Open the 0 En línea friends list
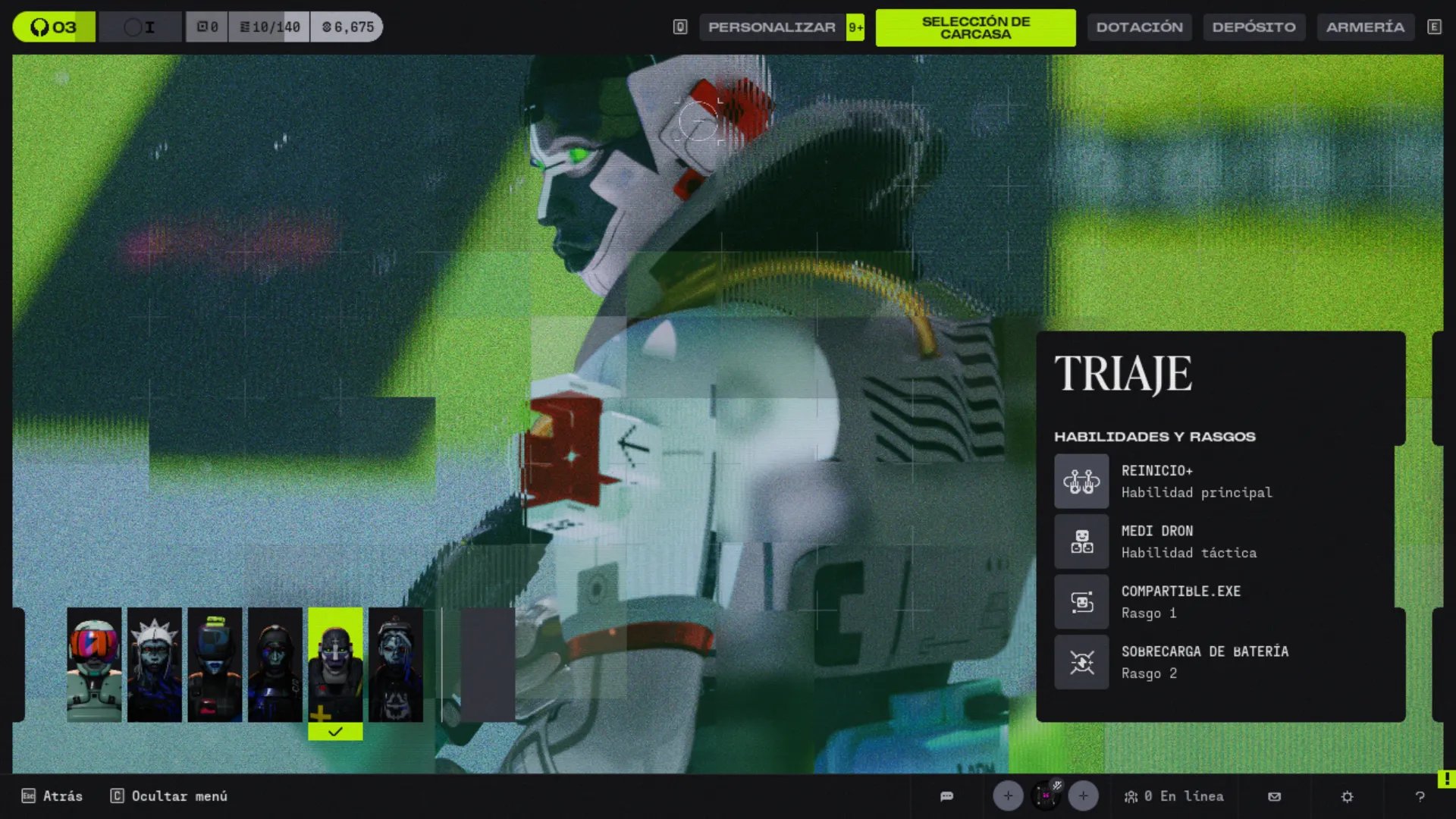Image resolution: width=1456 pixels, height=819 pixels. coord(1174,796)
